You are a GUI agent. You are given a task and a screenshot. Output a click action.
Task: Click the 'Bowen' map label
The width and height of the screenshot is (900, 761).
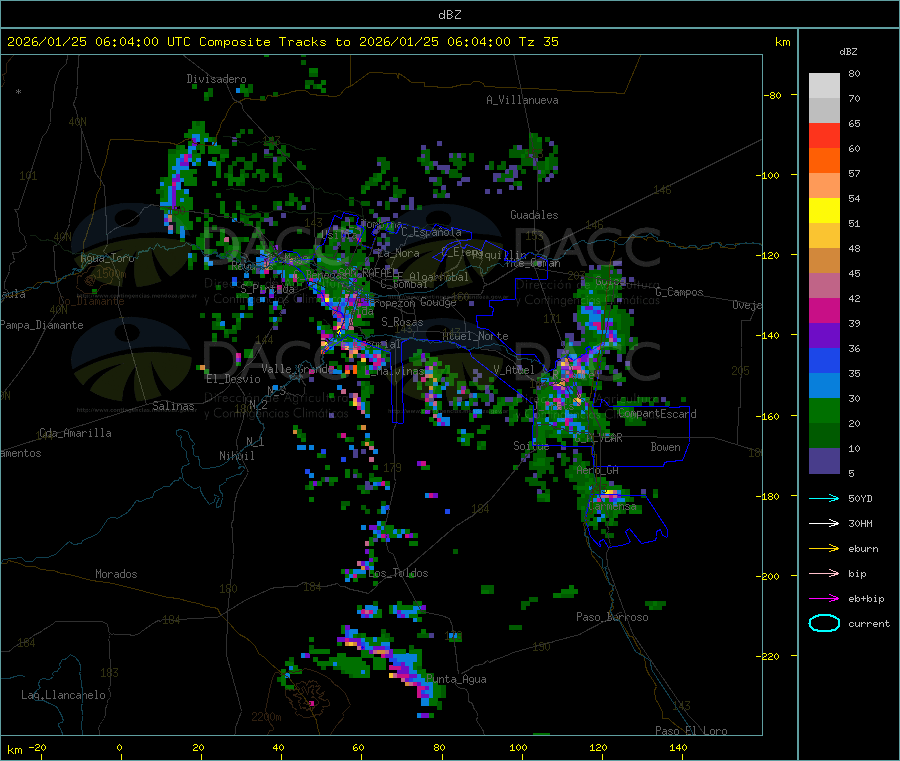pyautogui.click(x=666, y=446)
